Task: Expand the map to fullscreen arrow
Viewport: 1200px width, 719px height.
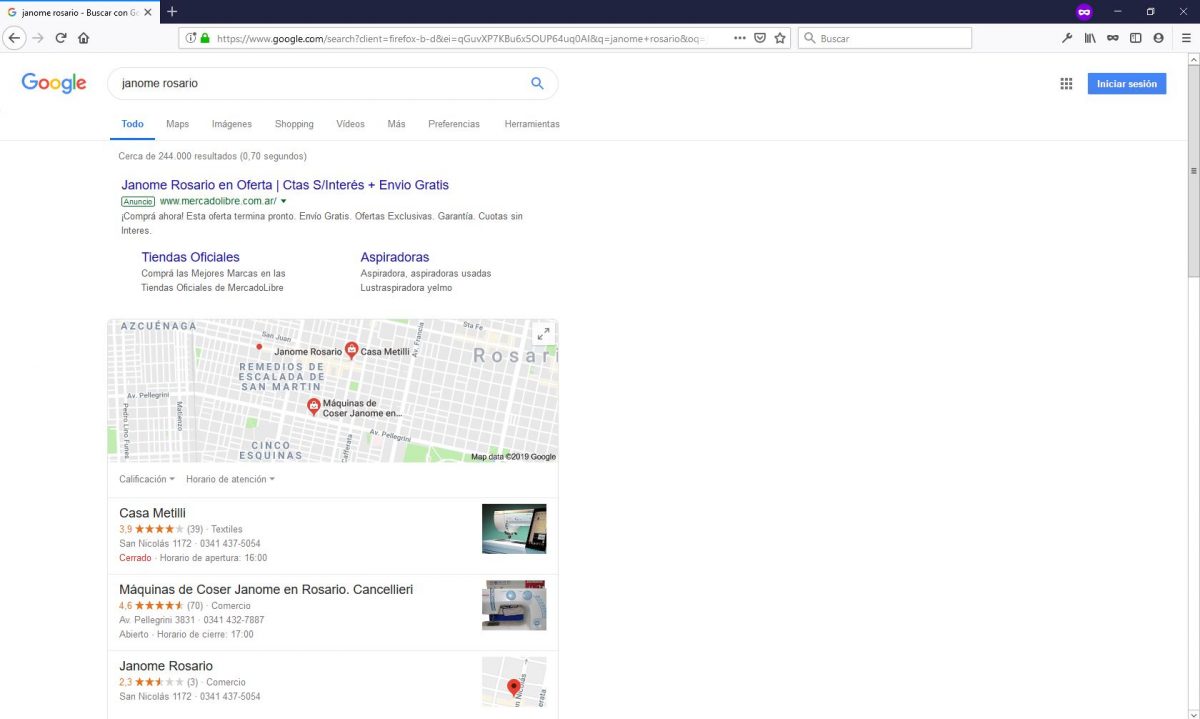Action: pos(543,333)
